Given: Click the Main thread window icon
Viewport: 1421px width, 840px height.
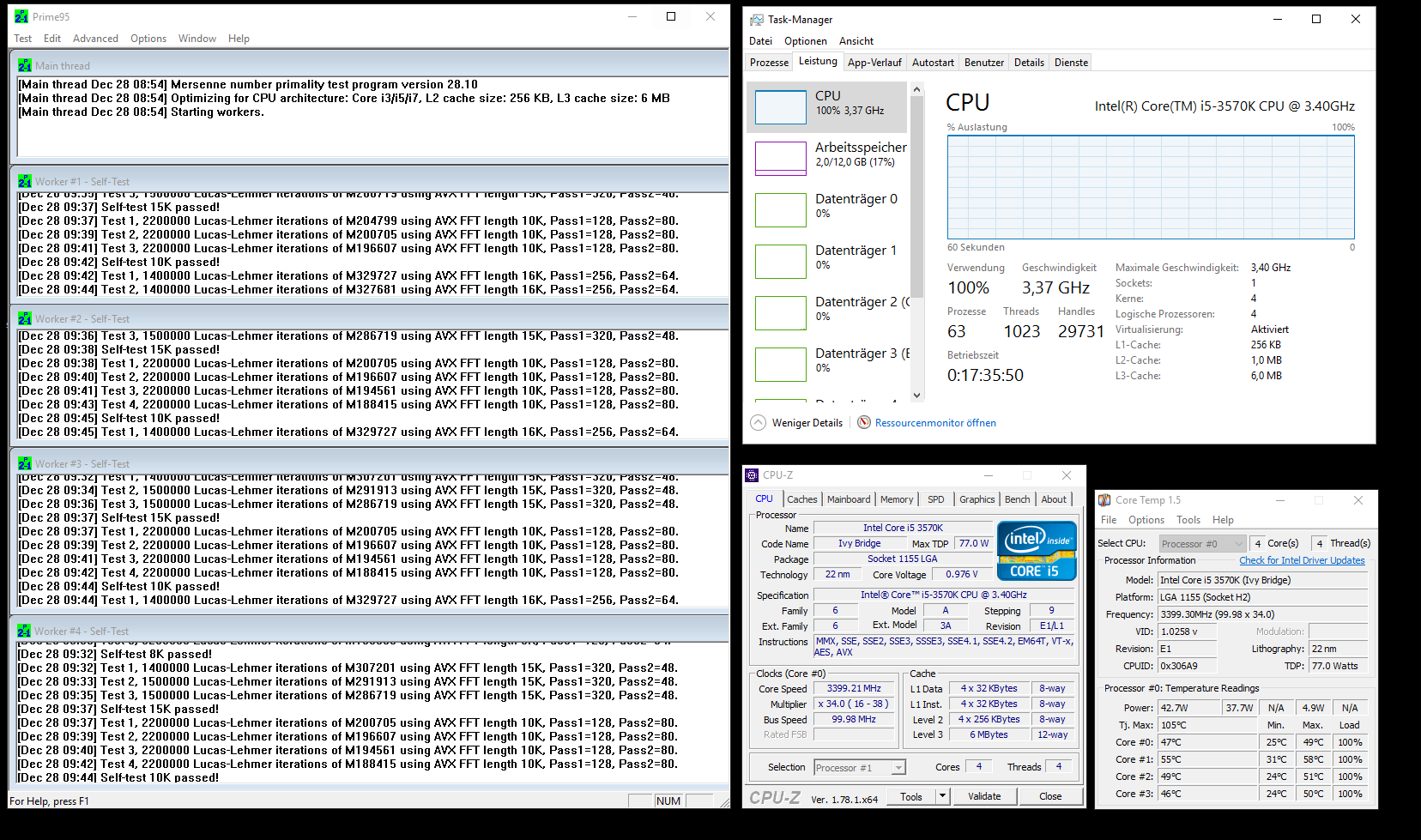Looking at the screenshot, I should click(x=25, y=66).
